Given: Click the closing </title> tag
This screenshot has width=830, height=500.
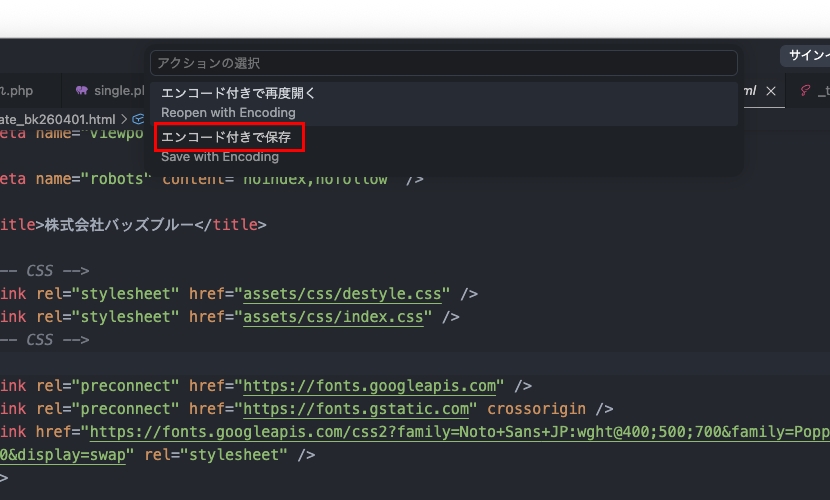Looking at the screenshot, I should coord(230,225).
